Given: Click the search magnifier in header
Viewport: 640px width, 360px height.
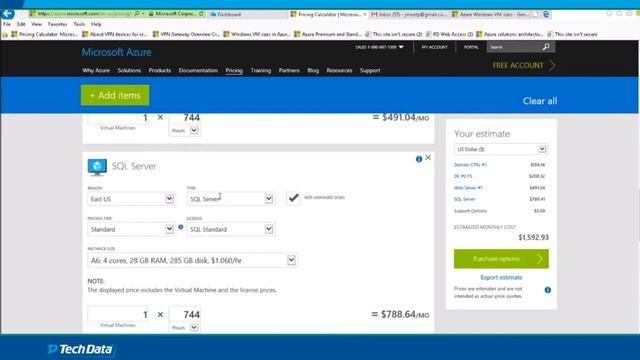Looking at the screenshot, I should point(546,47).
